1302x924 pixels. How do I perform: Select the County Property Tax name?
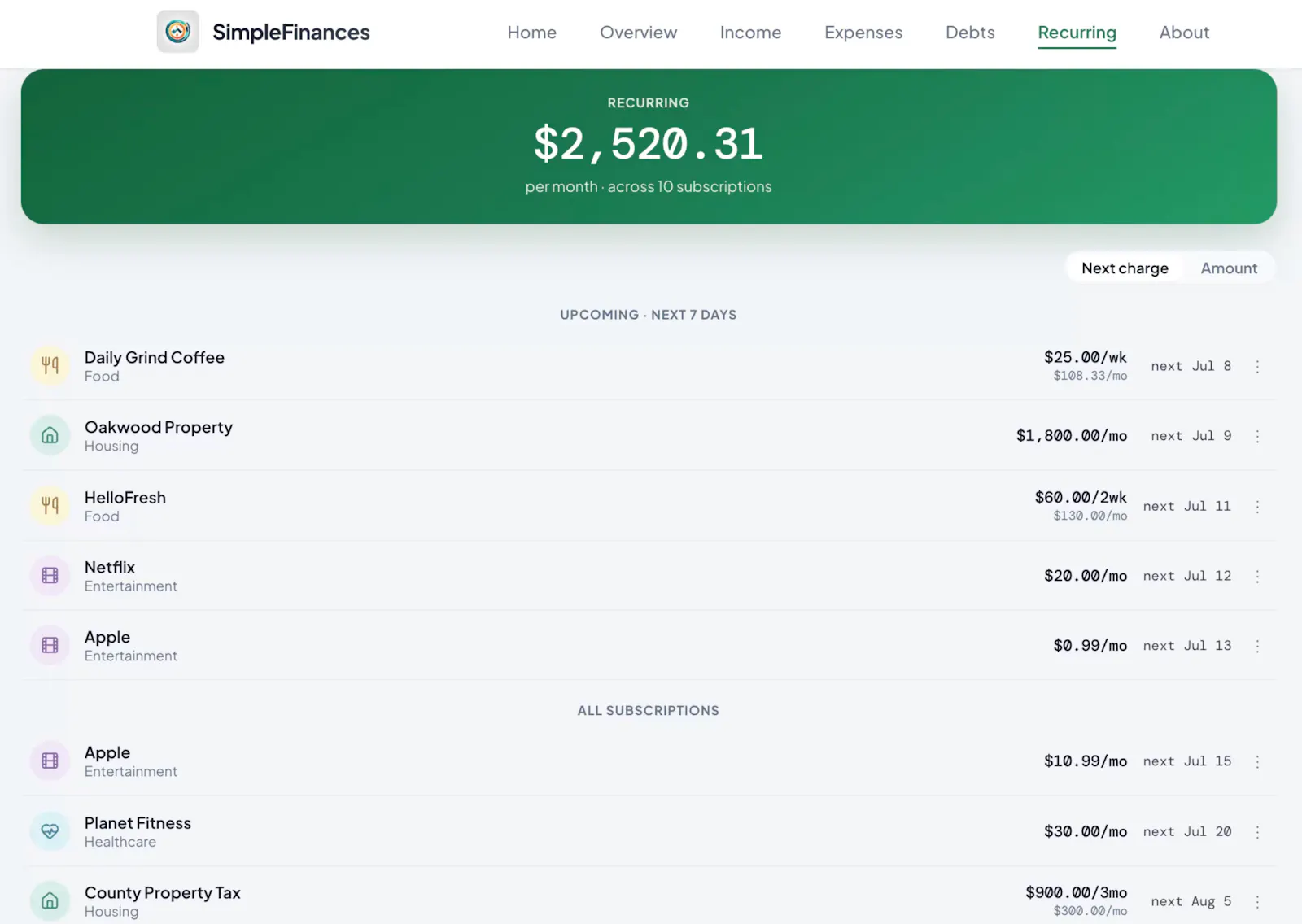tap(163, 892)
